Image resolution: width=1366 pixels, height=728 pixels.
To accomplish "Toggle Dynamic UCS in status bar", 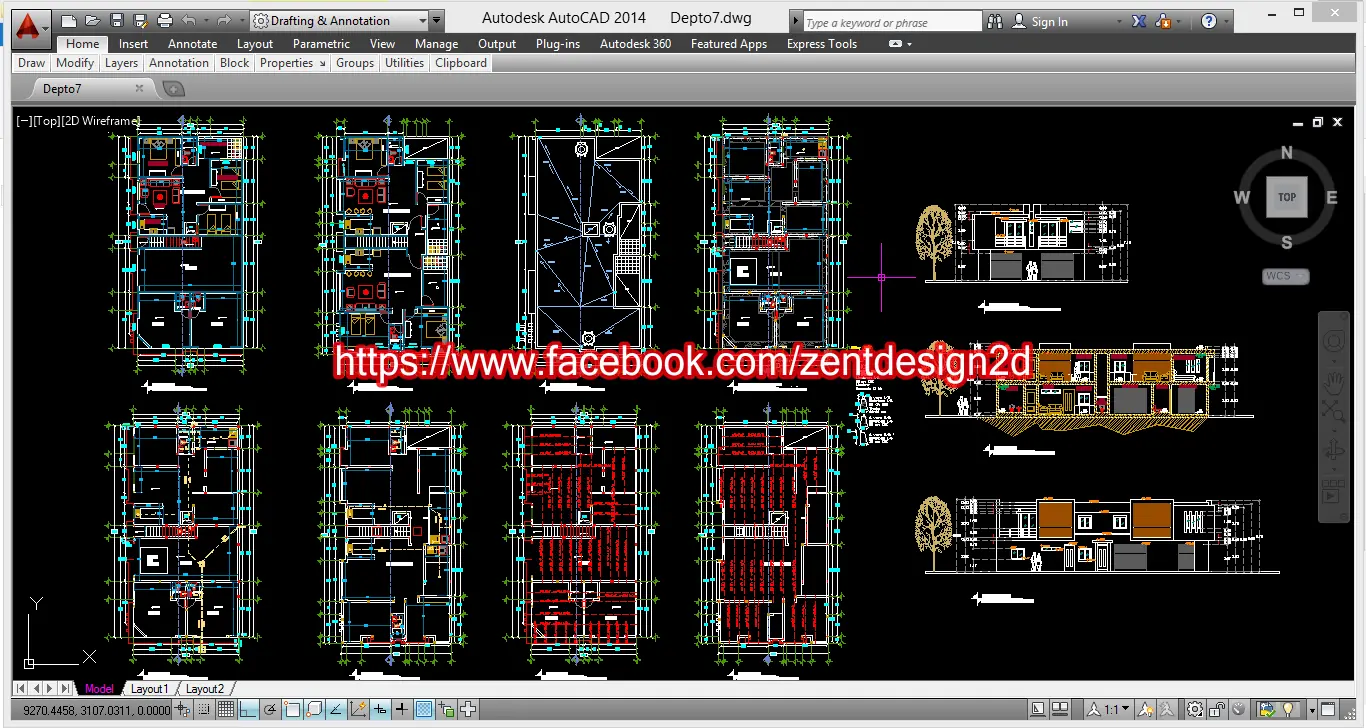I will pyautogui.click(x=358, y=710).
